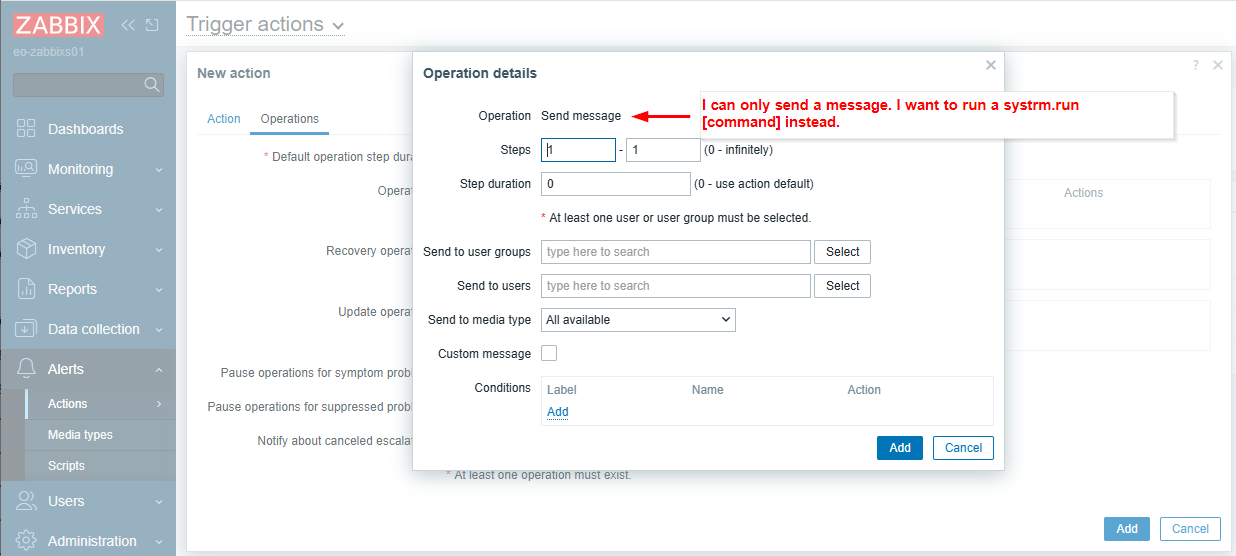Viewport: 1236px width, 556px height.
Task: Click the help question mark icon
Action: (x=1195, y=65)
